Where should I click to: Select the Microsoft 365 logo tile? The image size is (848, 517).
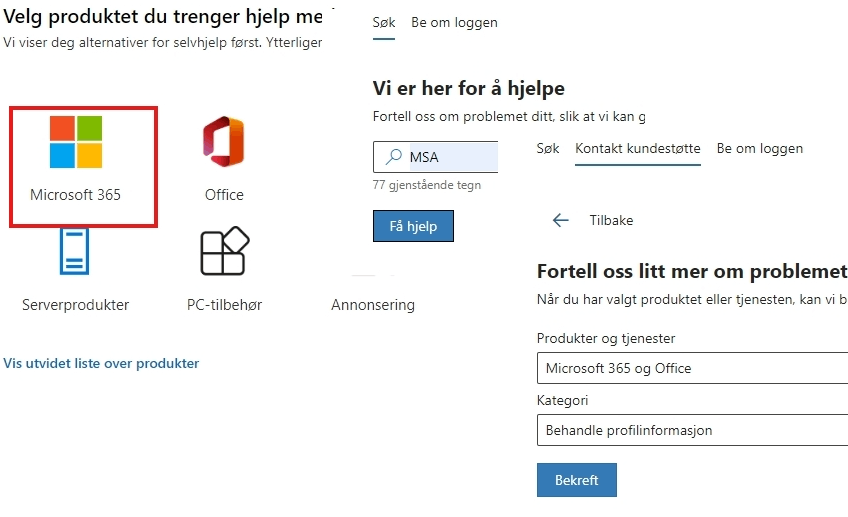pos(76,142)
